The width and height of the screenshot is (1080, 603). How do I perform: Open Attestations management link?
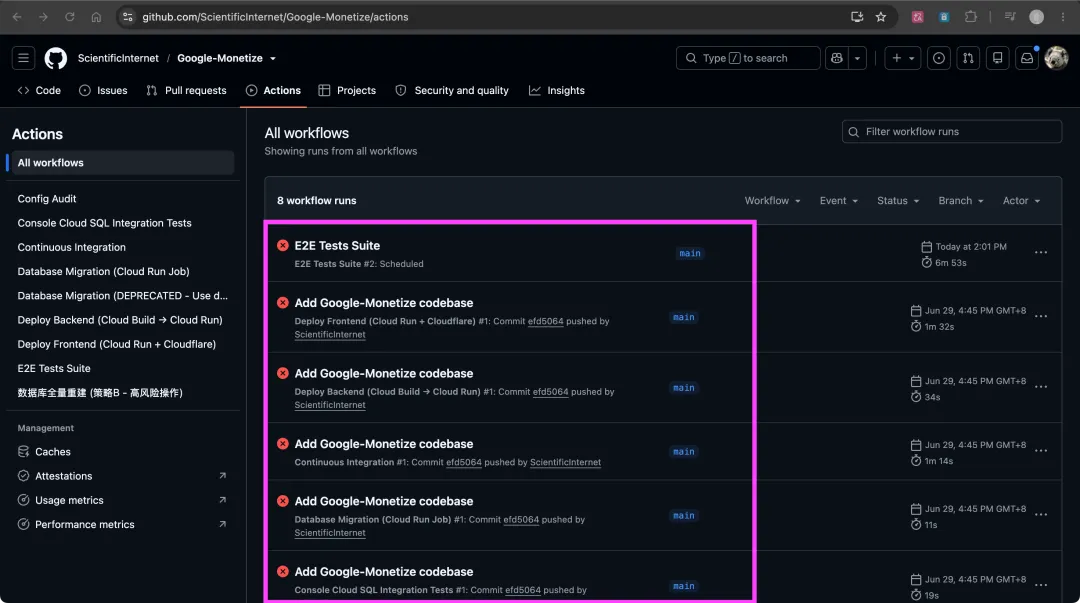[x=63, y=476]
